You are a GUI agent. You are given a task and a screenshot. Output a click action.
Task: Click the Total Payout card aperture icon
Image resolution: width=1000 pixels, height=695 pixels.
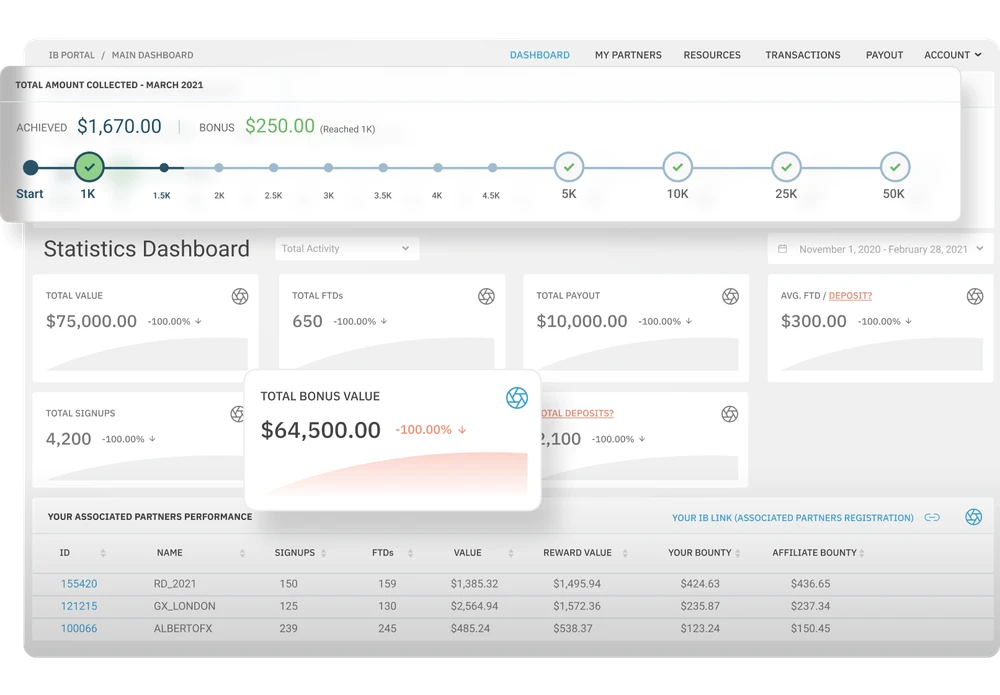(730, 296)
